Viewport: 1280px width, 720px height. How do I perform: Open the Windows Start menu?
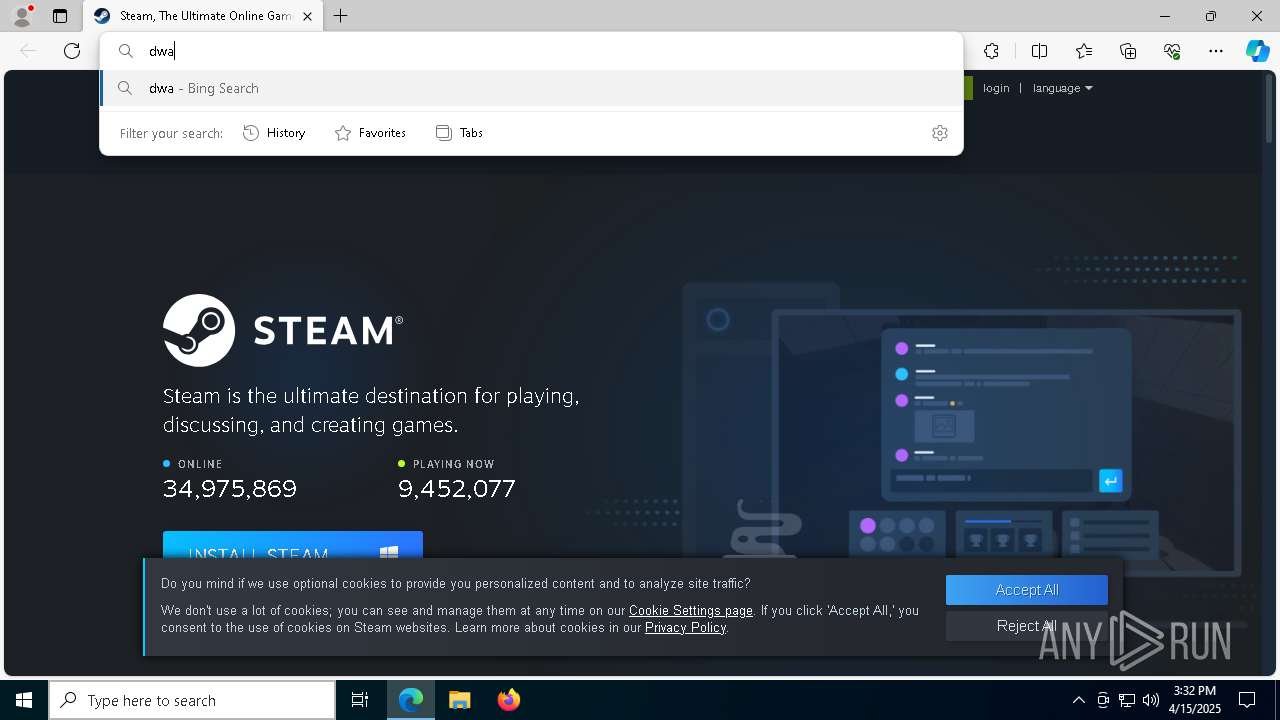tap(24, 700)
